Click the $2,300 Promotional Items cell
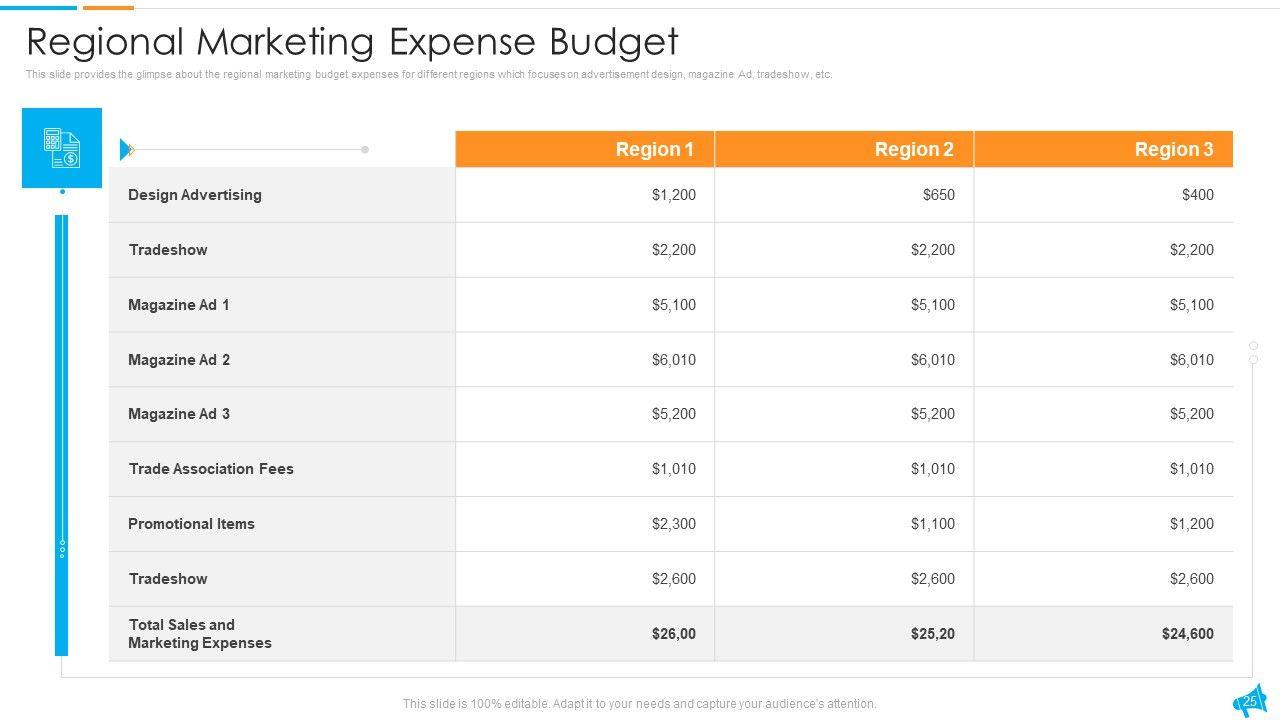Viewport: 1280px width, 720px height. [673, 524]
